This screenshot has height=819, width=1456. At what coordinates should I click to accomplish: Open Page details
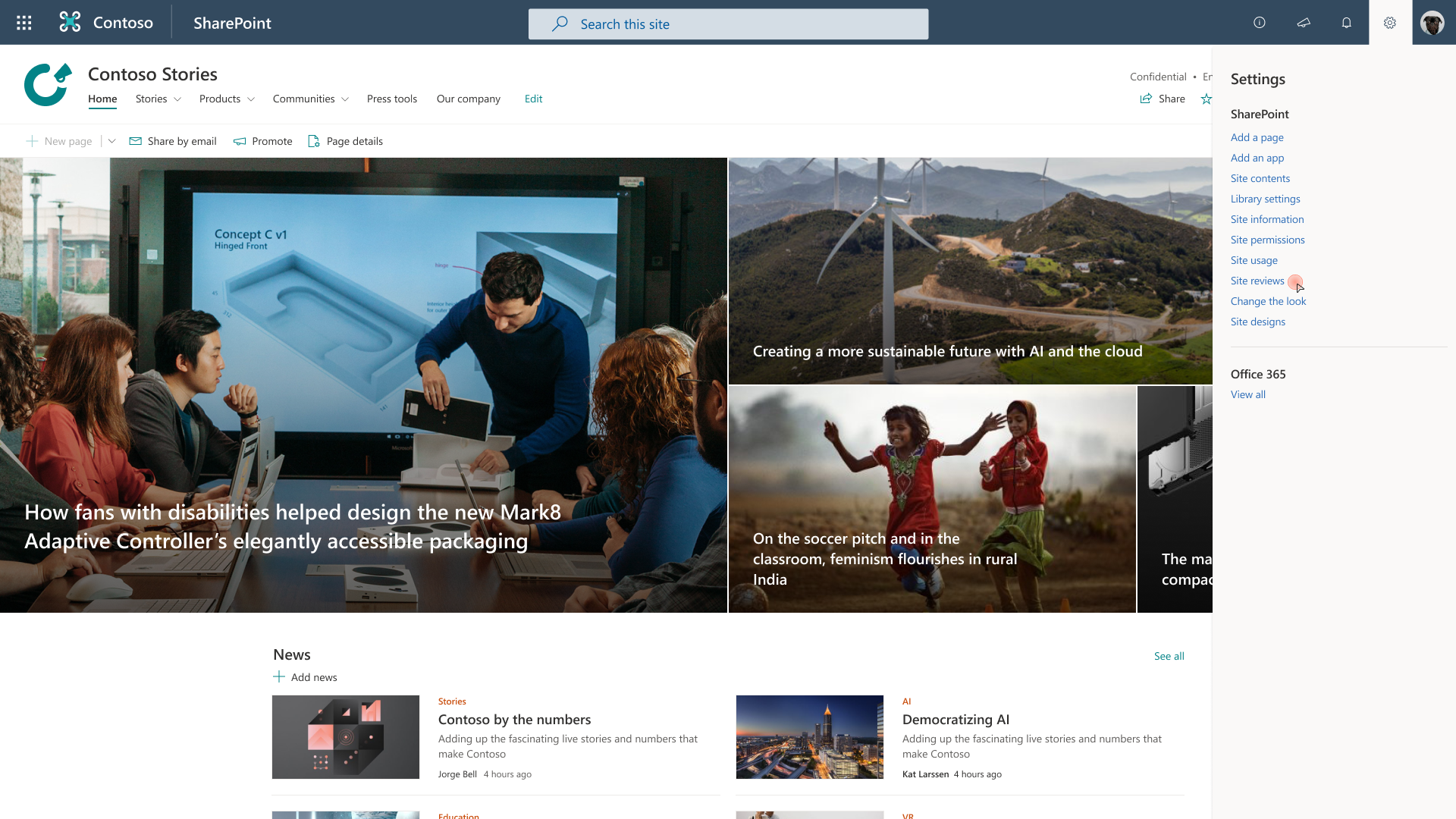[x=346, y=141]
